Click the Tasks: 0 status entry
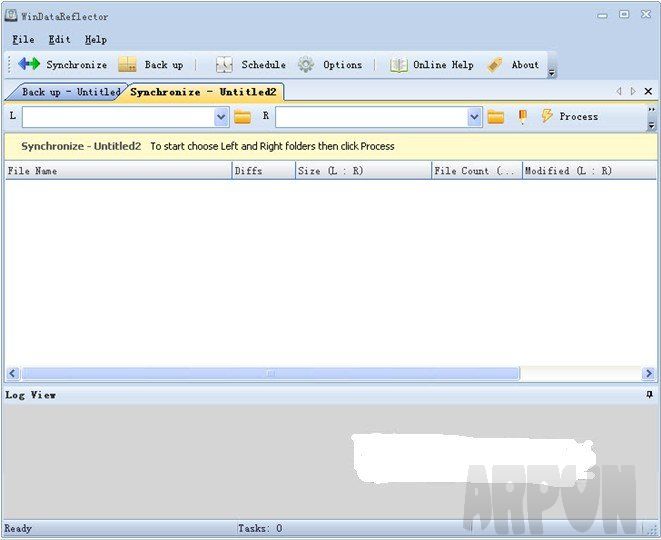This screenshot has width=661, height=540. click(x=260, y=528)
